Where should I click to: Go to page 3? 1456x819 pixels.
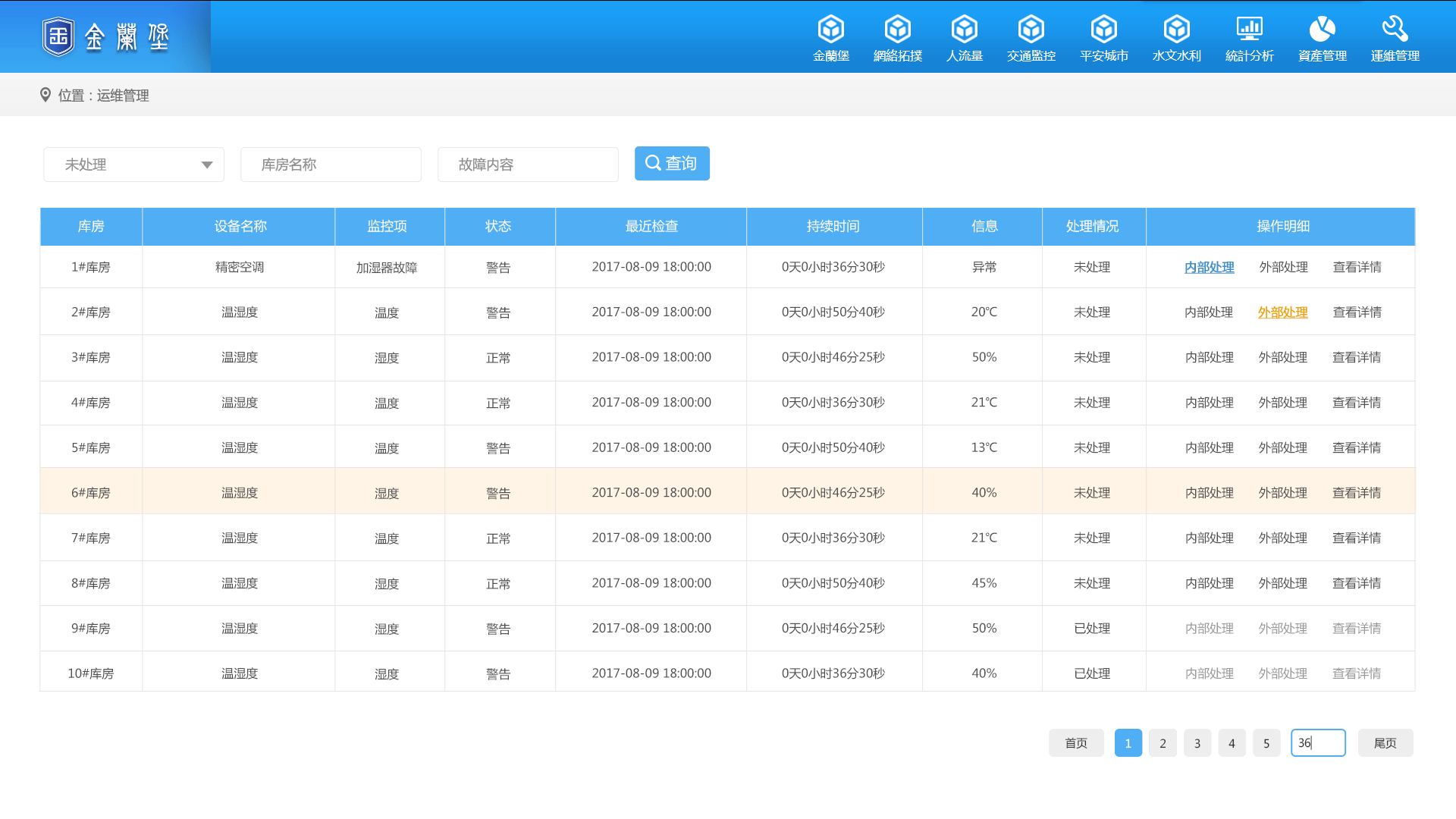[x=1197, y=743]
